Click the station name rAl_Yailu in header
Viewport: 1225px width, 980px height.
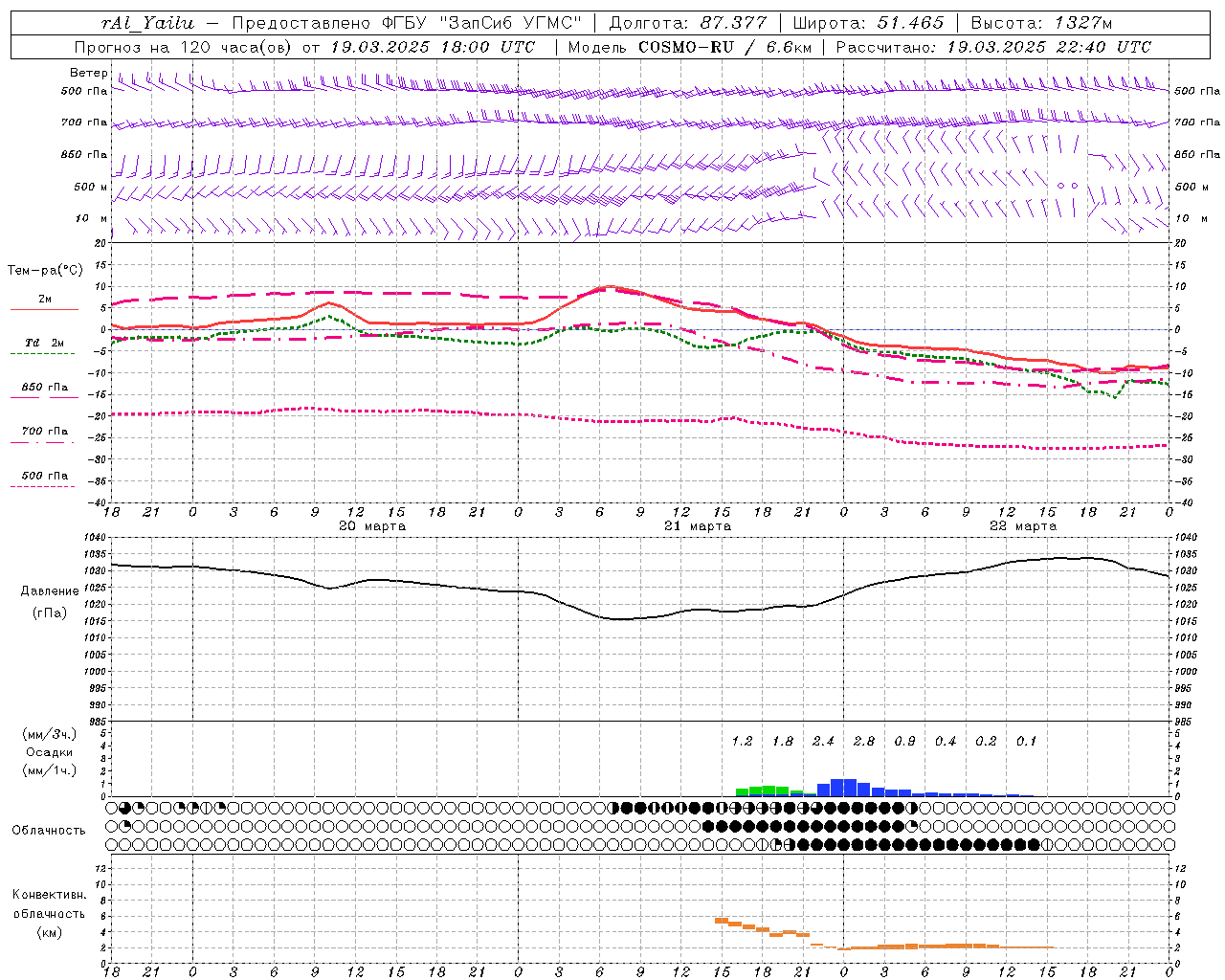pos(148,23)
